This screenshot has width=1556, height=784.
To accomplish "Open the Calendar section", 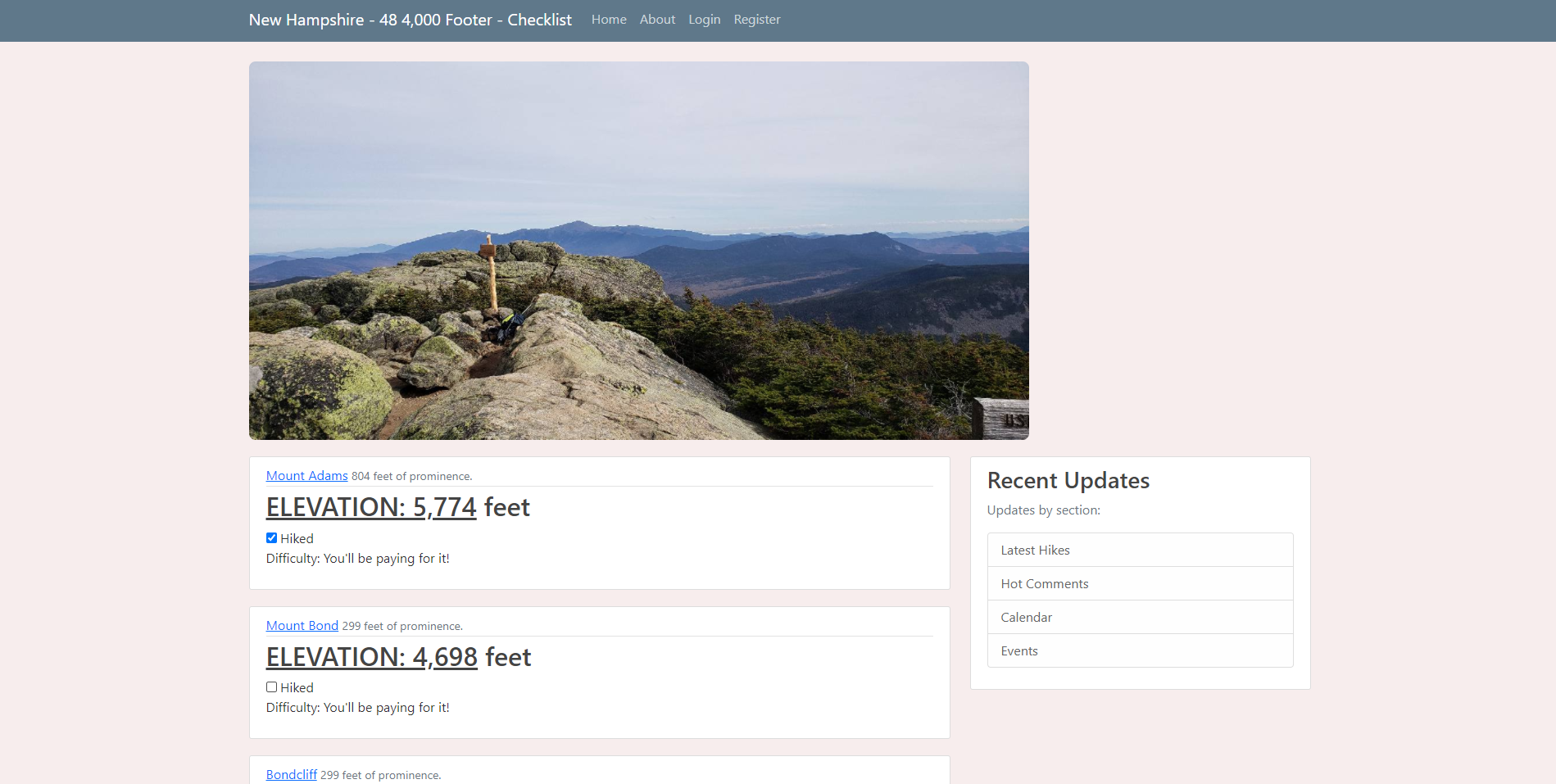I will click(1026, 617).
